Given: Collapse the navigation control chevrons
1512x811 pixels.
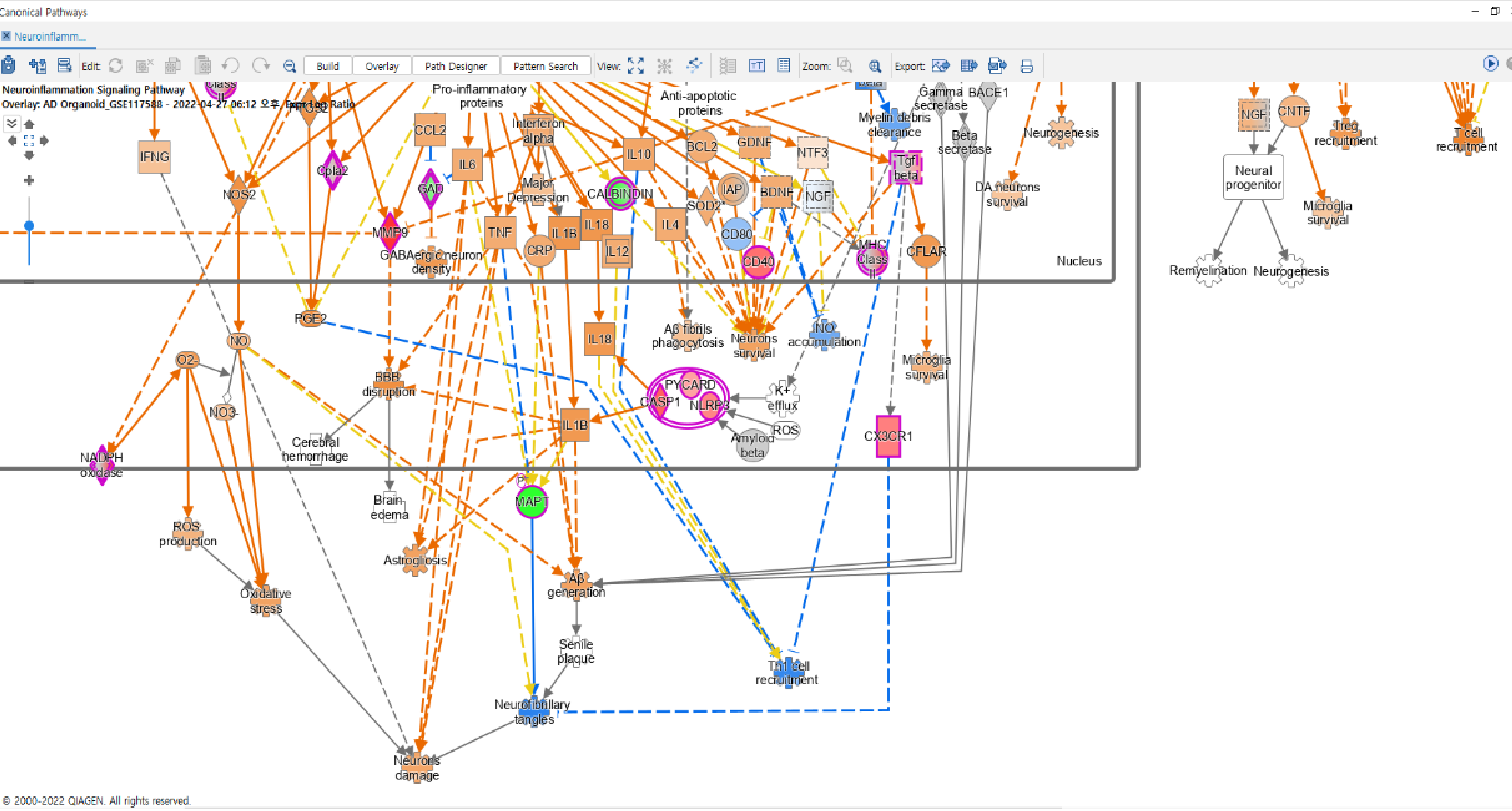Looking at the screenshot, I should 11,123.
